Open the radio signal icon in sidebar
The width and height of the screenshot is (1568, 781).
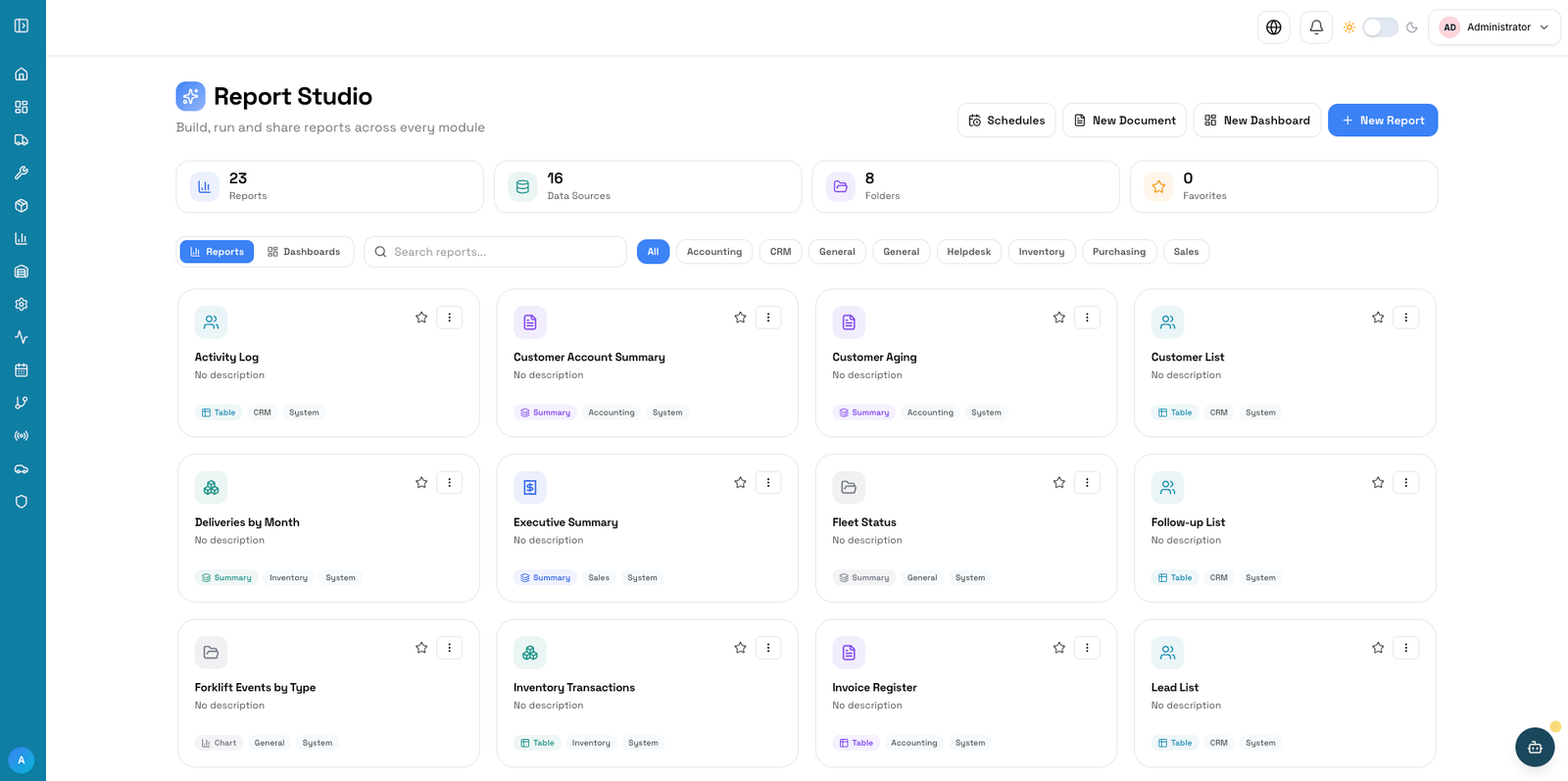coord(22,436)
